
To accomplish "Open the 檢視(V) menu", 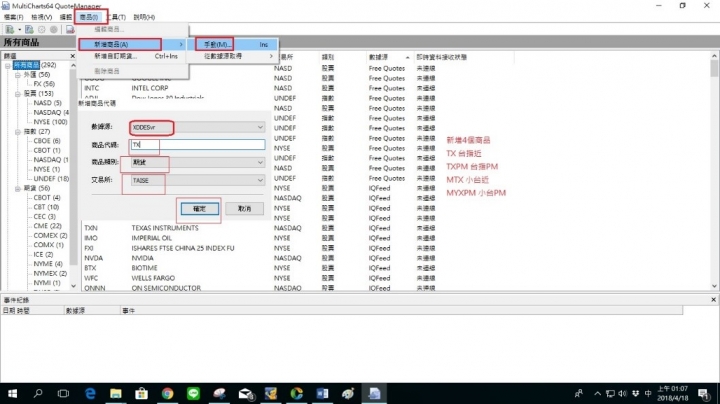I will (x=41, y=17).
